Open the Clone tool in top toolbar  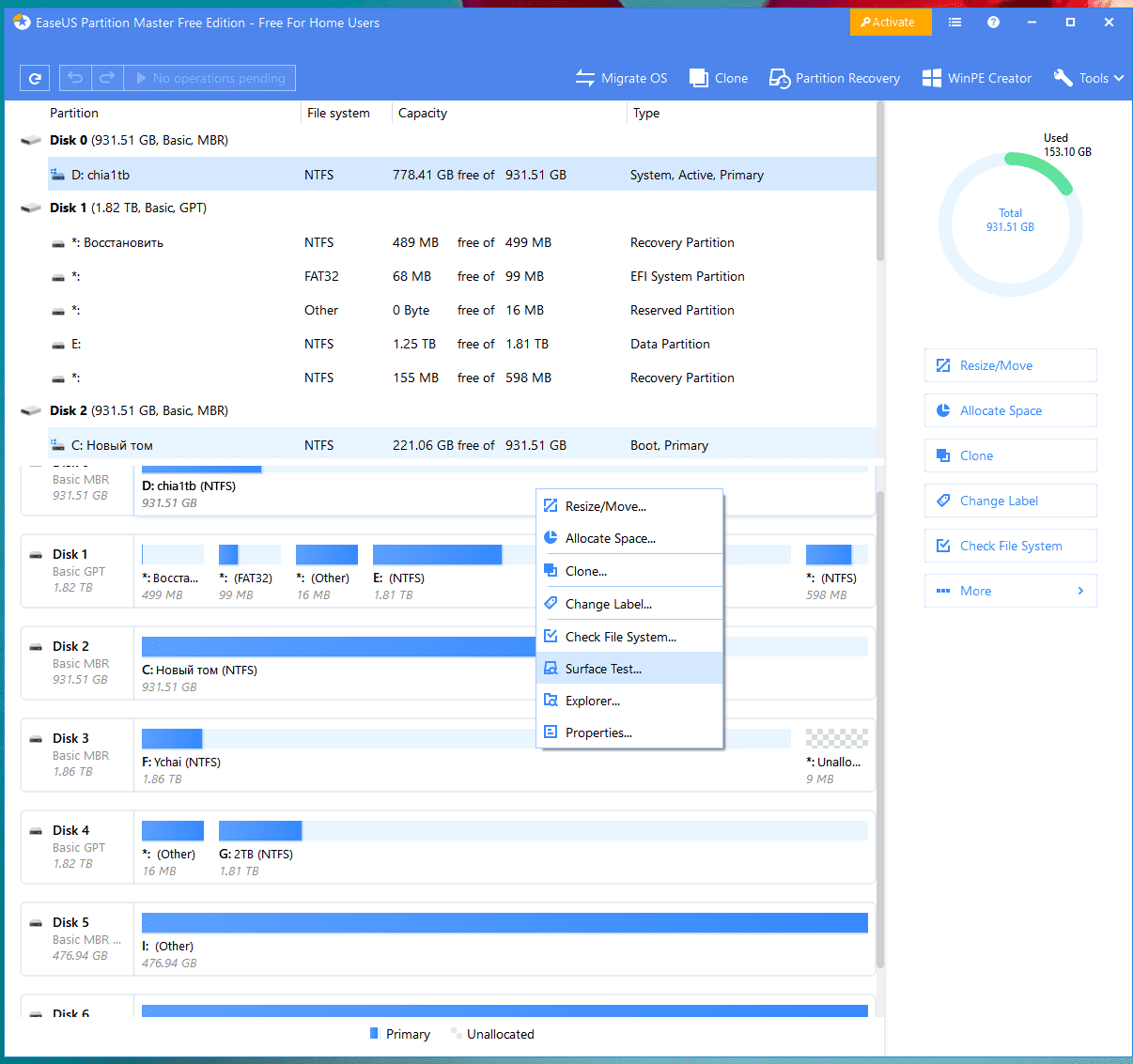[x=719, y=78]
